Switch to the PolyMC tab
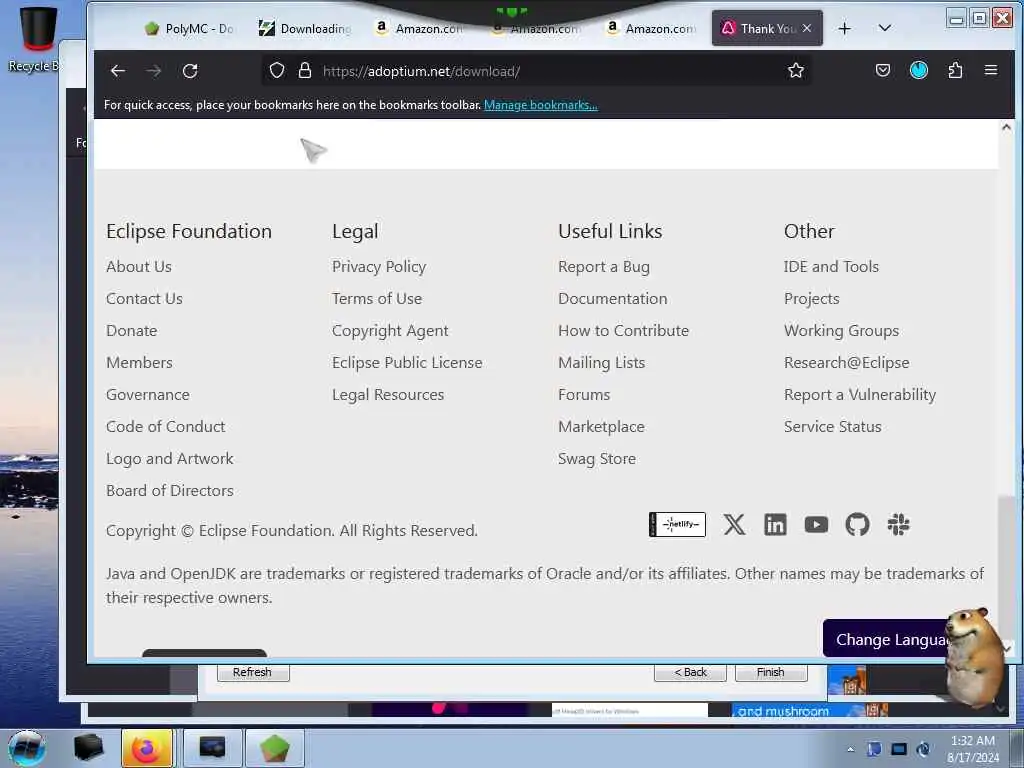The width and height of the screenshot is (1024, 768). click(x=188, y=28)
